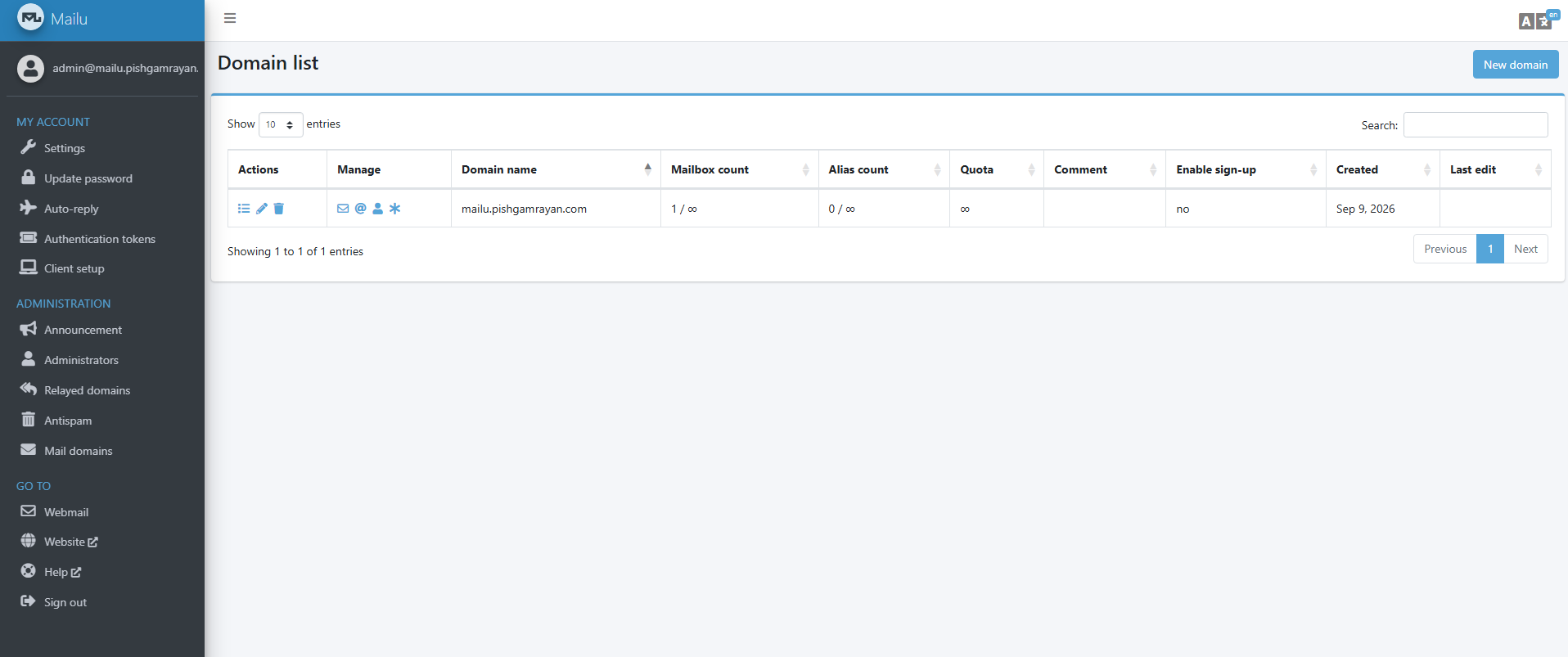This screenshot has height=657, width=1568.
Task: Delete the domain using the trash icon
Action: [x=279, y=209]
